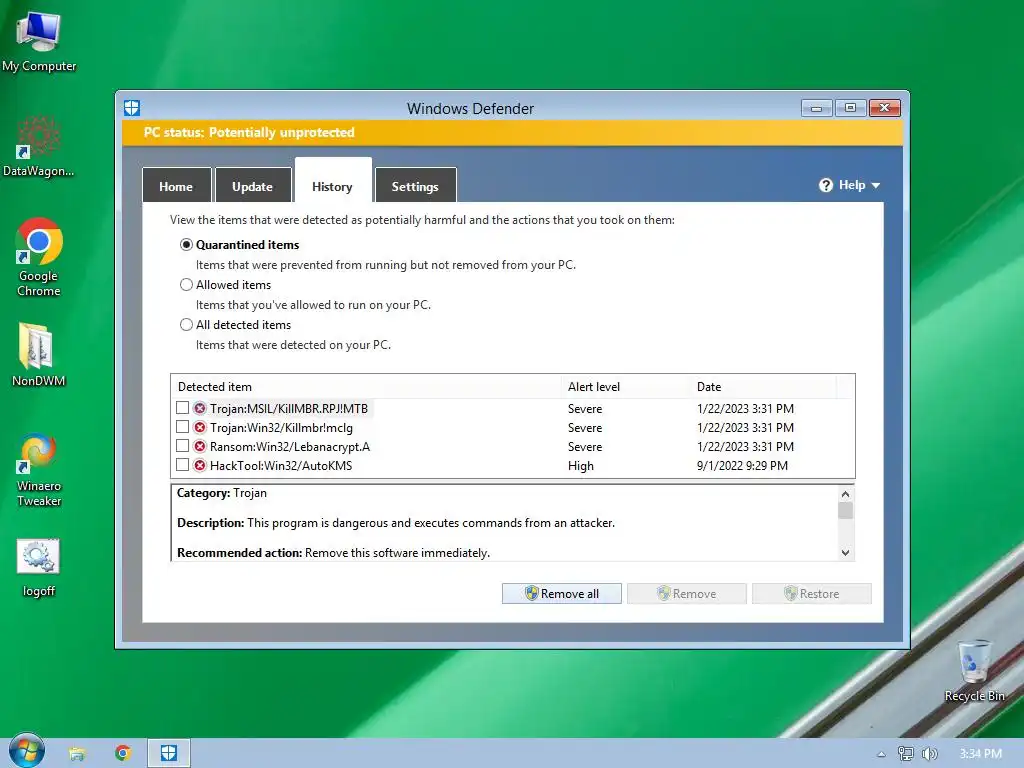1024x768 pixels.
Task: Select the Trojan:Win32/Killmbr!mclg entry text
Action: [x=281, y=428]
